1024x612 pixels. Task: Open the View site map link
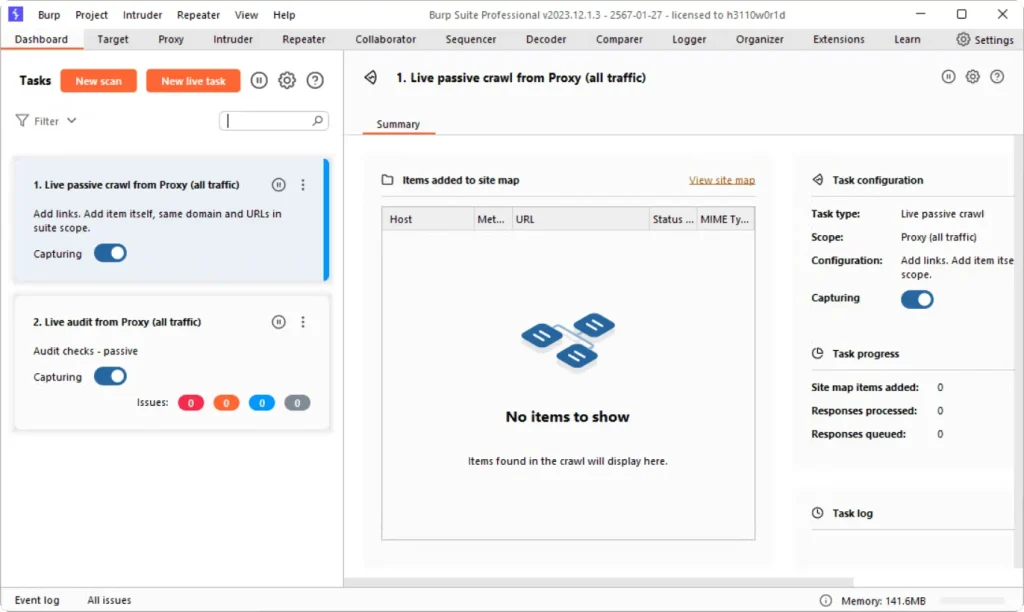[721, 180]
